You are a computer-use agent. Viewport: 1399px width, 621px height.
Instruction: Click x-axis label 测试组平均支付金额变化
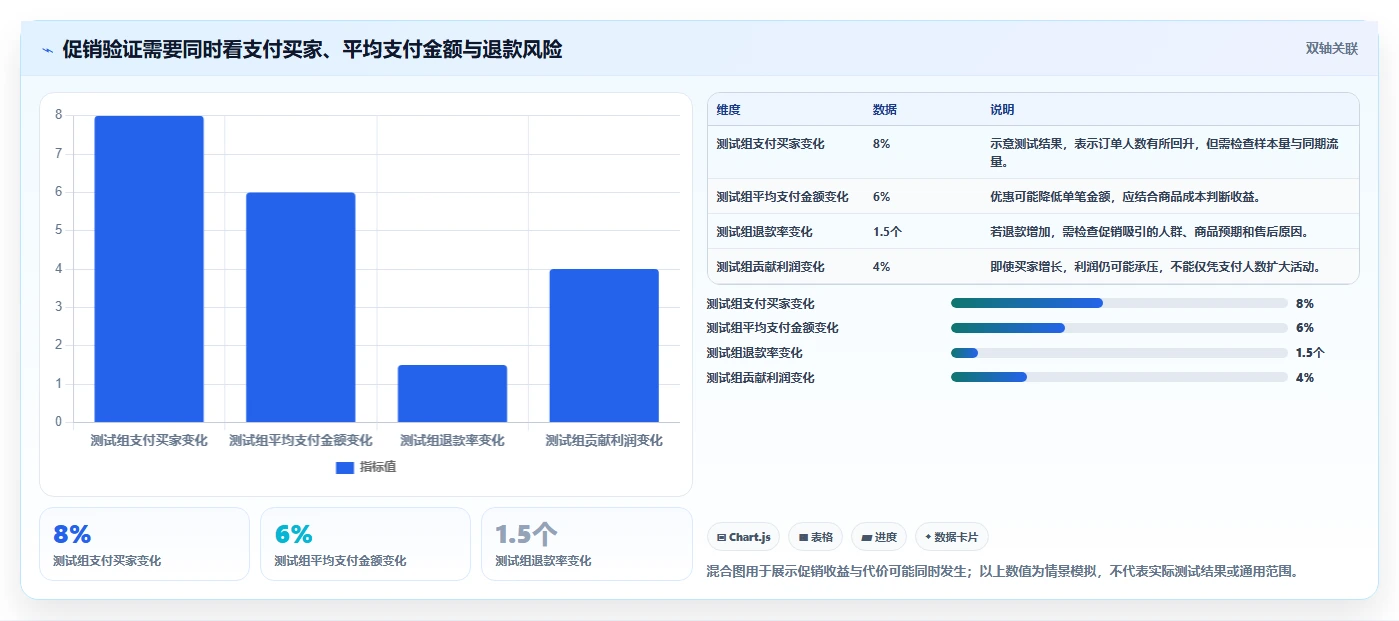(301, 440)
